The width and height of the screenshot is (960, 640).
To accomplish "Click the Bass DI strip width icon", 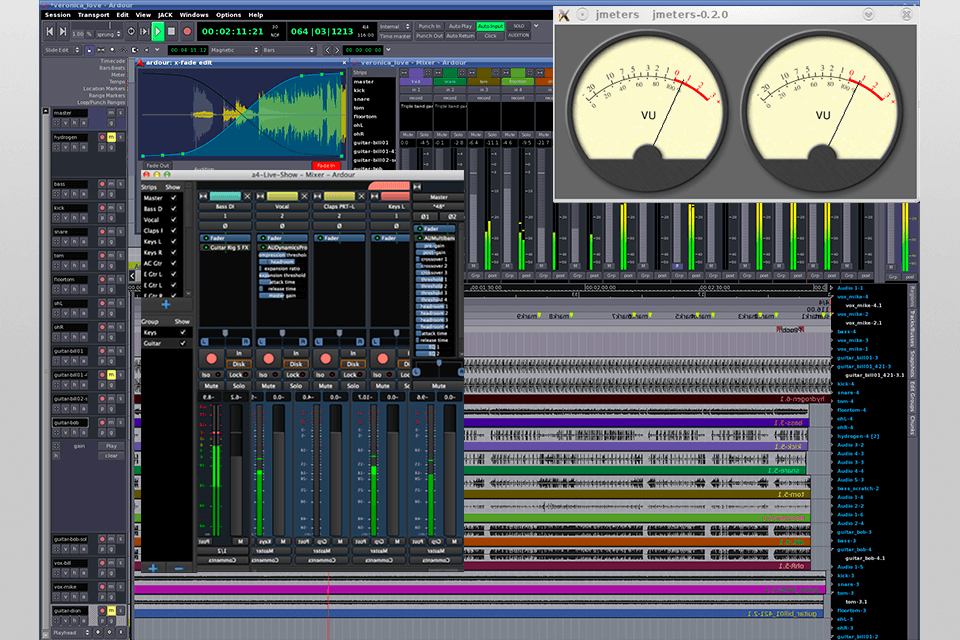I will click(204, 195).
